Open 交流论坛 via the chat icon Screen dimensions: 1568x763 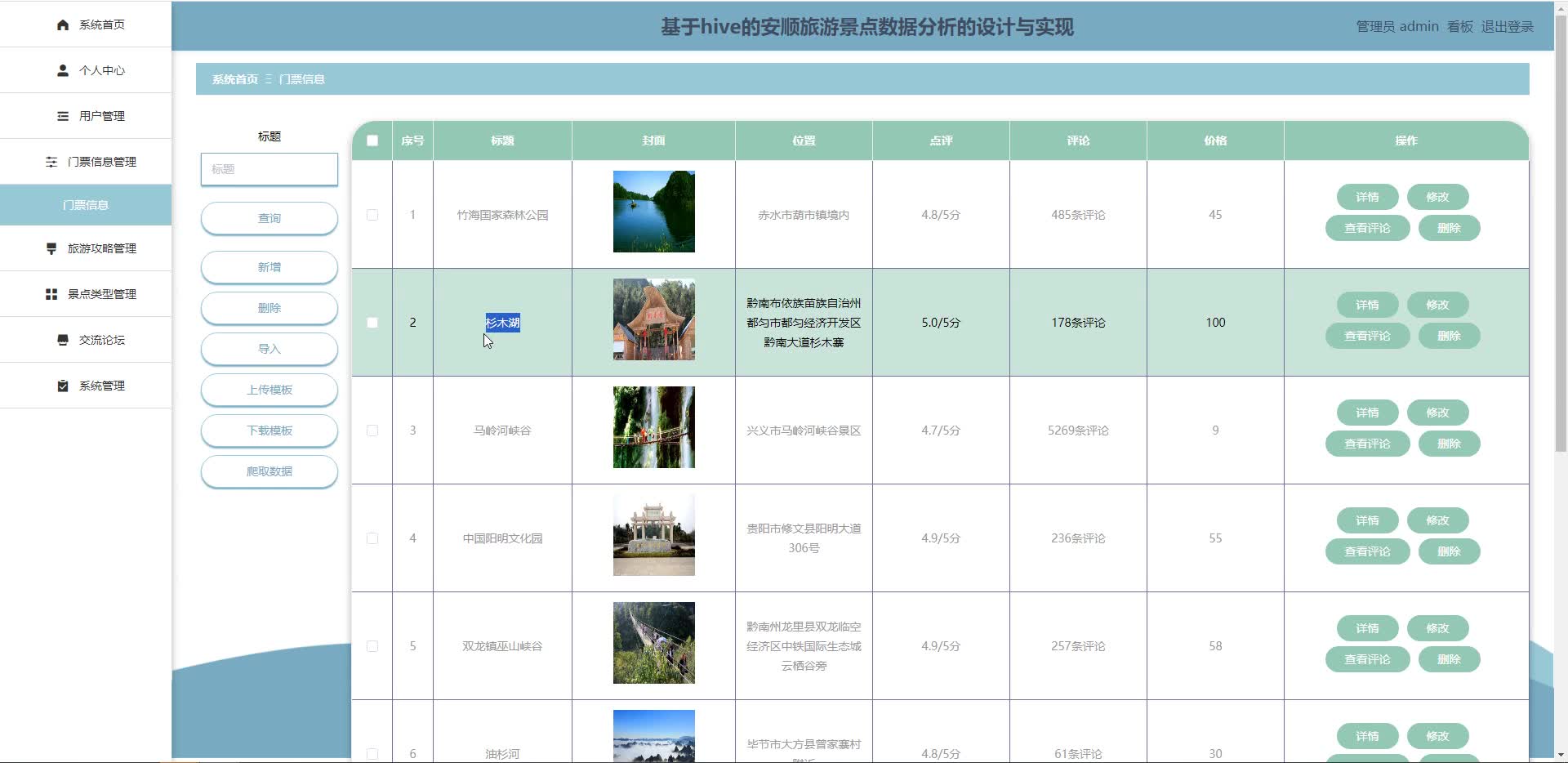[62, 340]
